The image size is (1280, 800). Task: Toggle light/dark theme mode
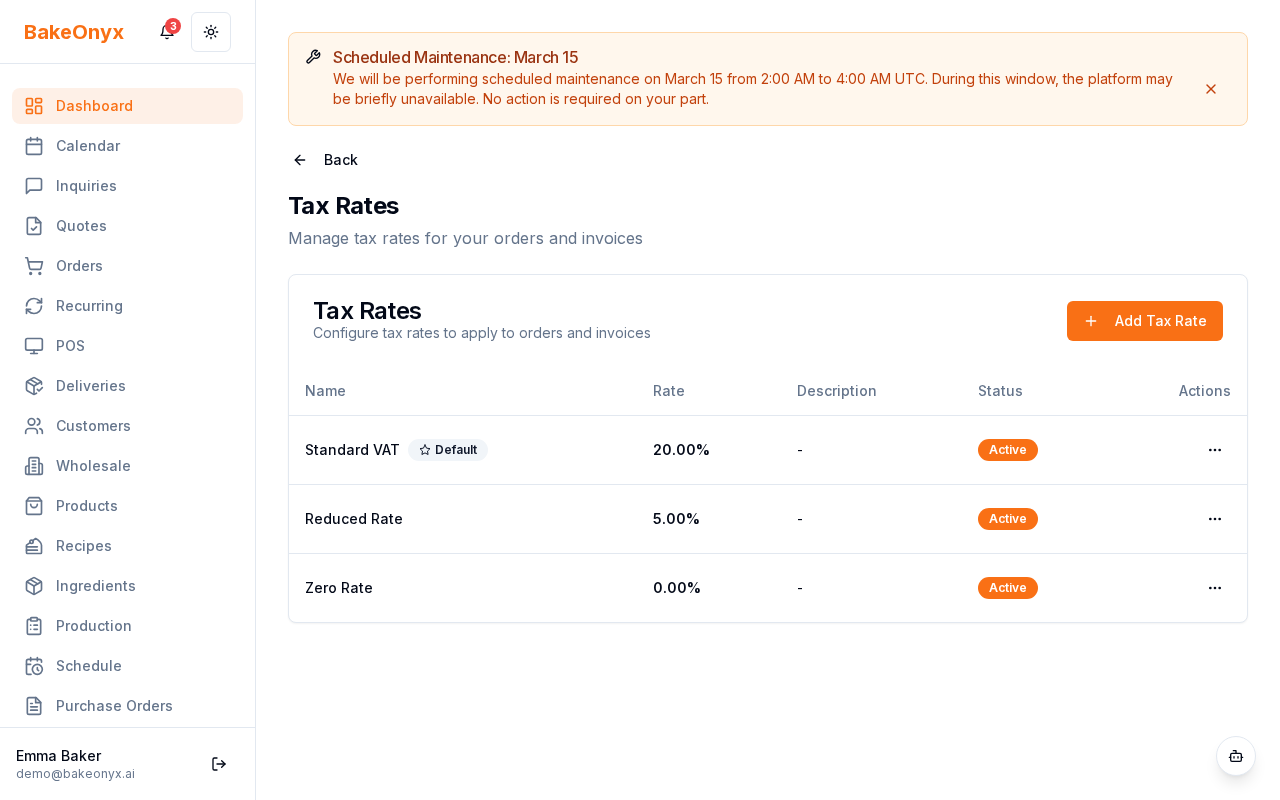pos(211,32)
